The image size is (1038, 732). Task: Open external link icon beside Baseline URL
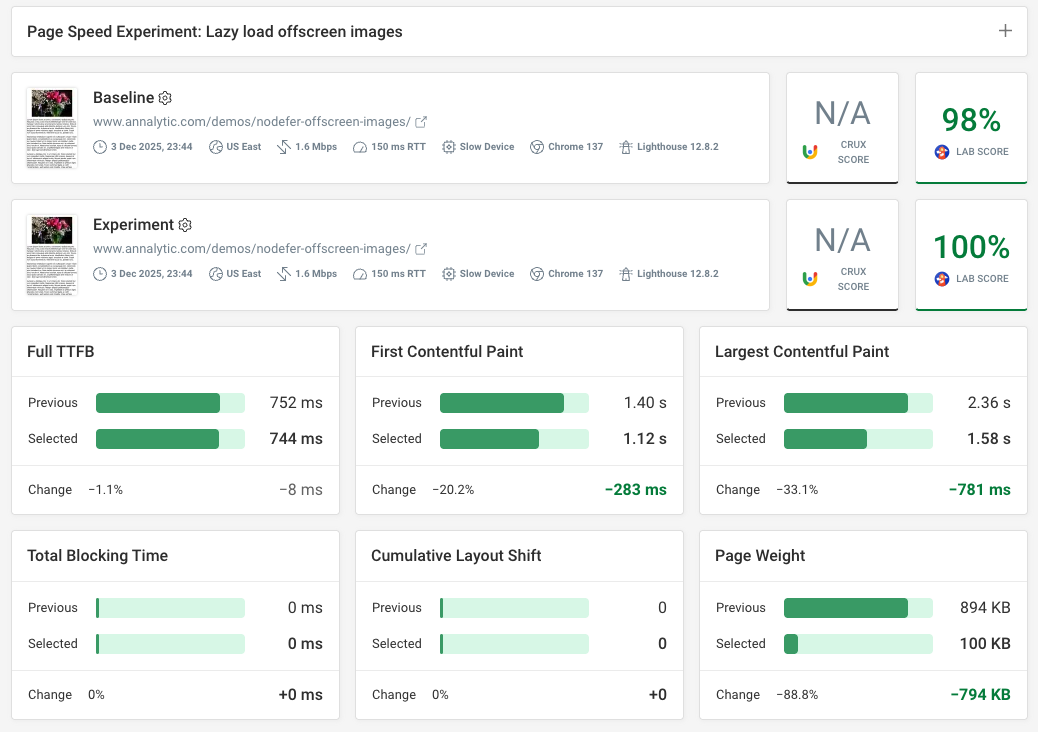pyautogui.click(x=421, y=122)
